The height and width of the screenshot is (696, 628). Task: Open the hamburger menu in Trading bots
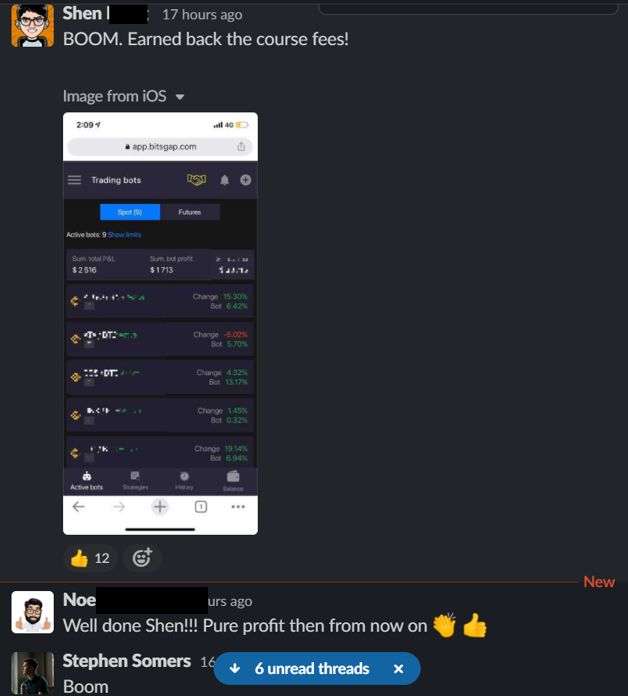[75, 180]
